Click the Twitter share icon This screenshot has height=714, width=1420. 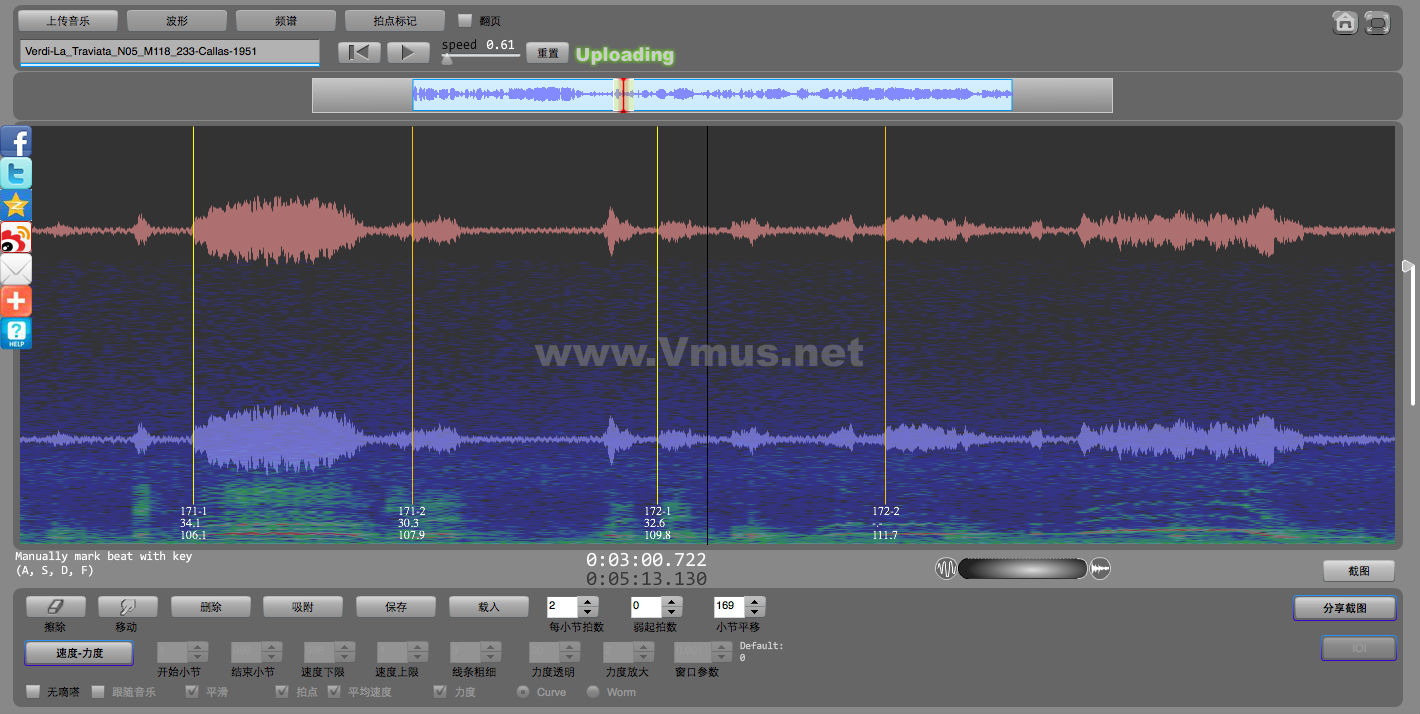(16, 173)
